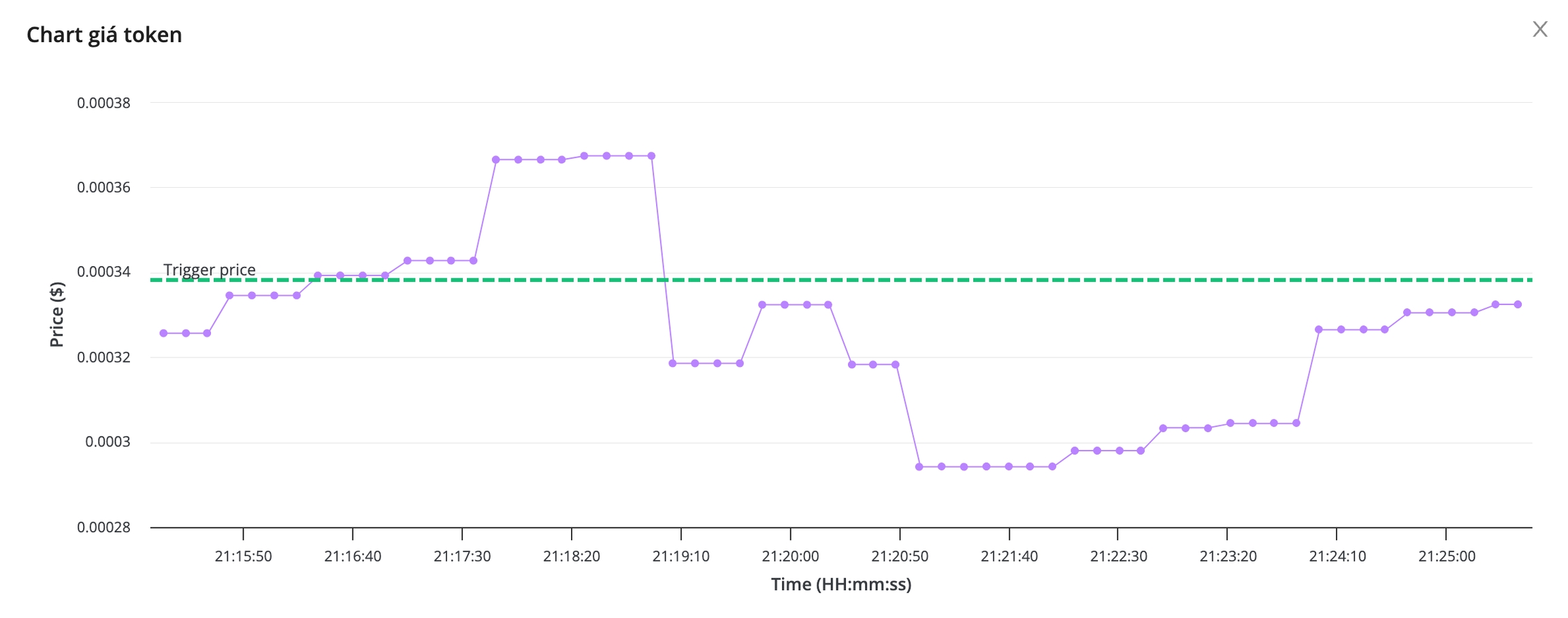Select the 21:15:50 time axis label

(243, 556)
